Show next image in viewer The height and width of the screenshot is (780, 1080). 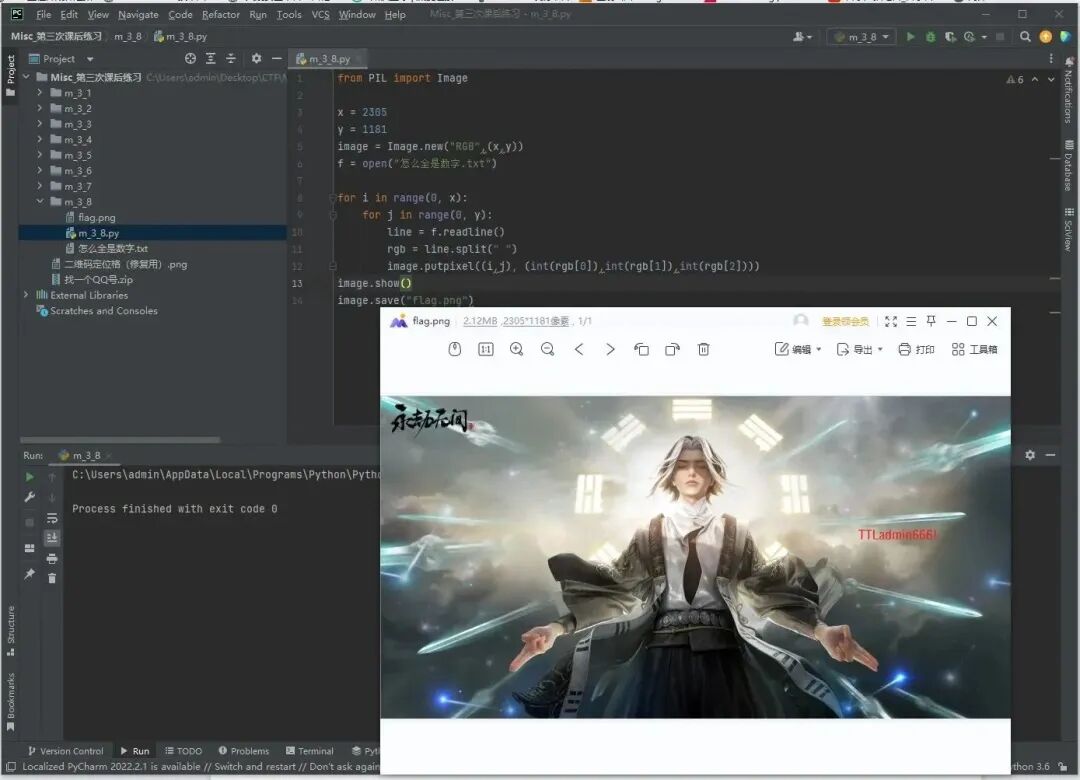pyautogui.click(x=610, y=349)
